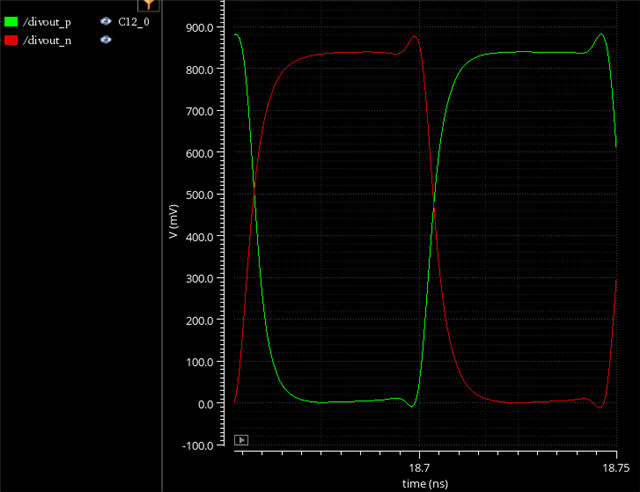Select the /divout_n signal name
640x492 pixels.
(x=47, y=40)
